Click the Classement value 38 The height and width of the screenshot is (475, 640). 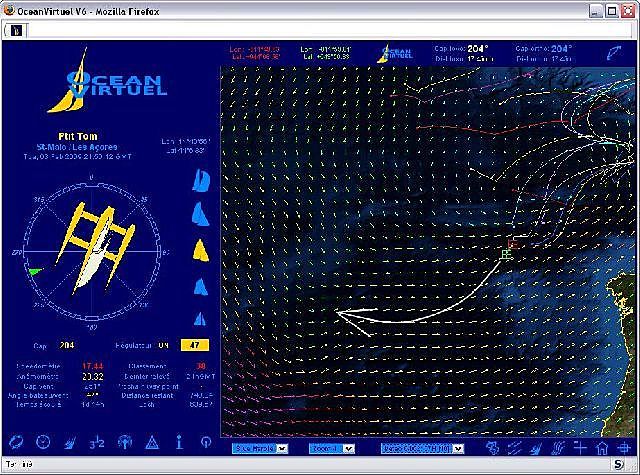[200, 366]
